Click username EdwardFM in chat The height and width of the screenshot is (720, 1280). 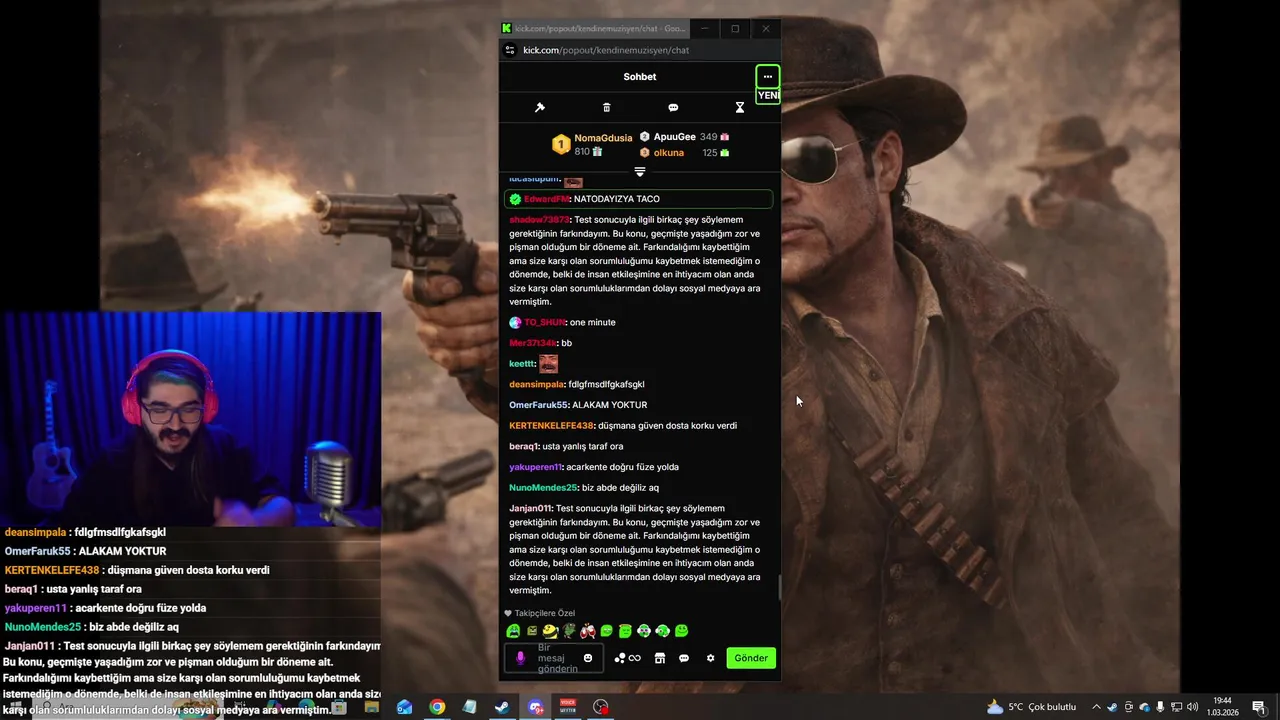[546, 199]
